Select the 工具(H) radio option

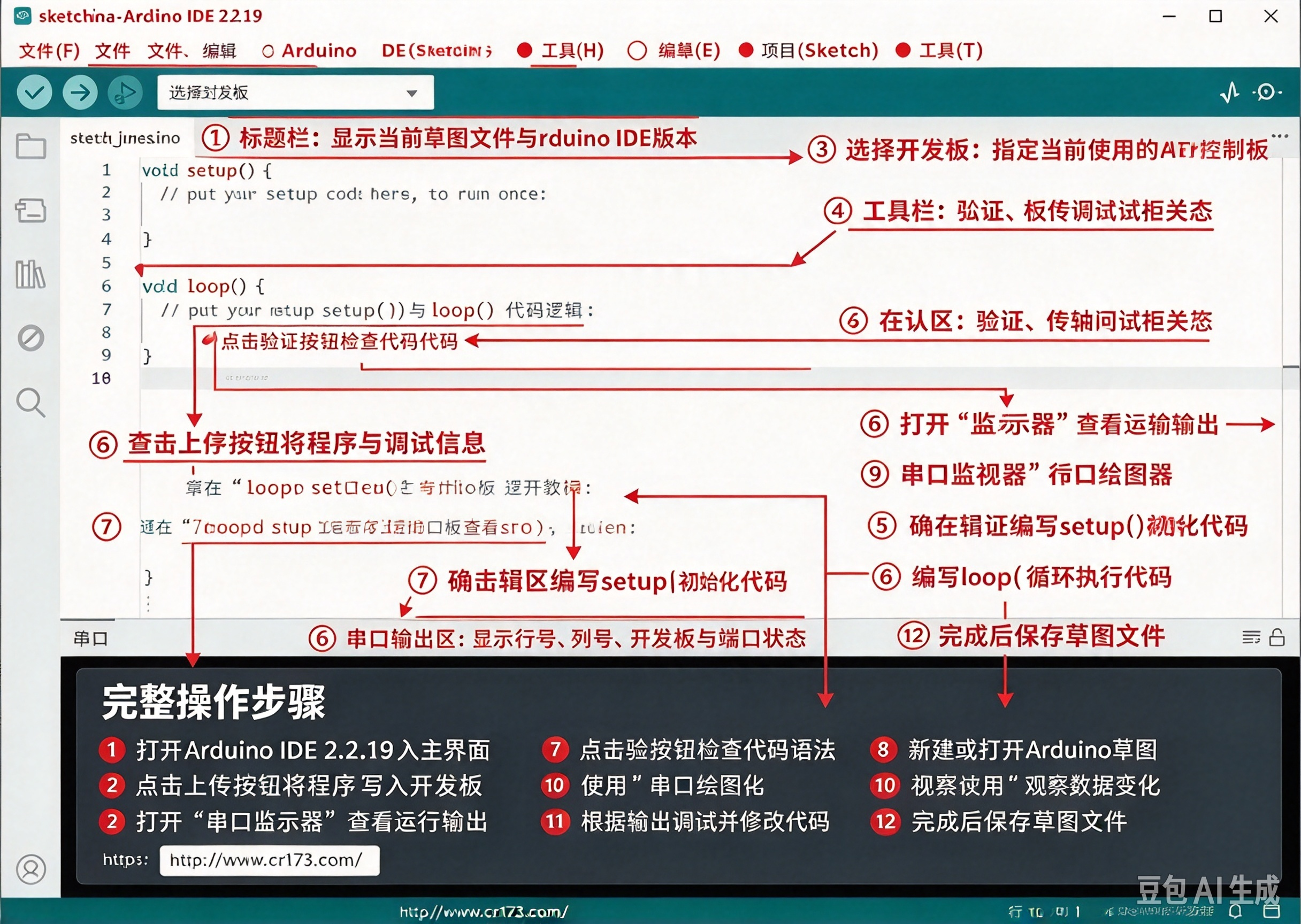point(524,50)
